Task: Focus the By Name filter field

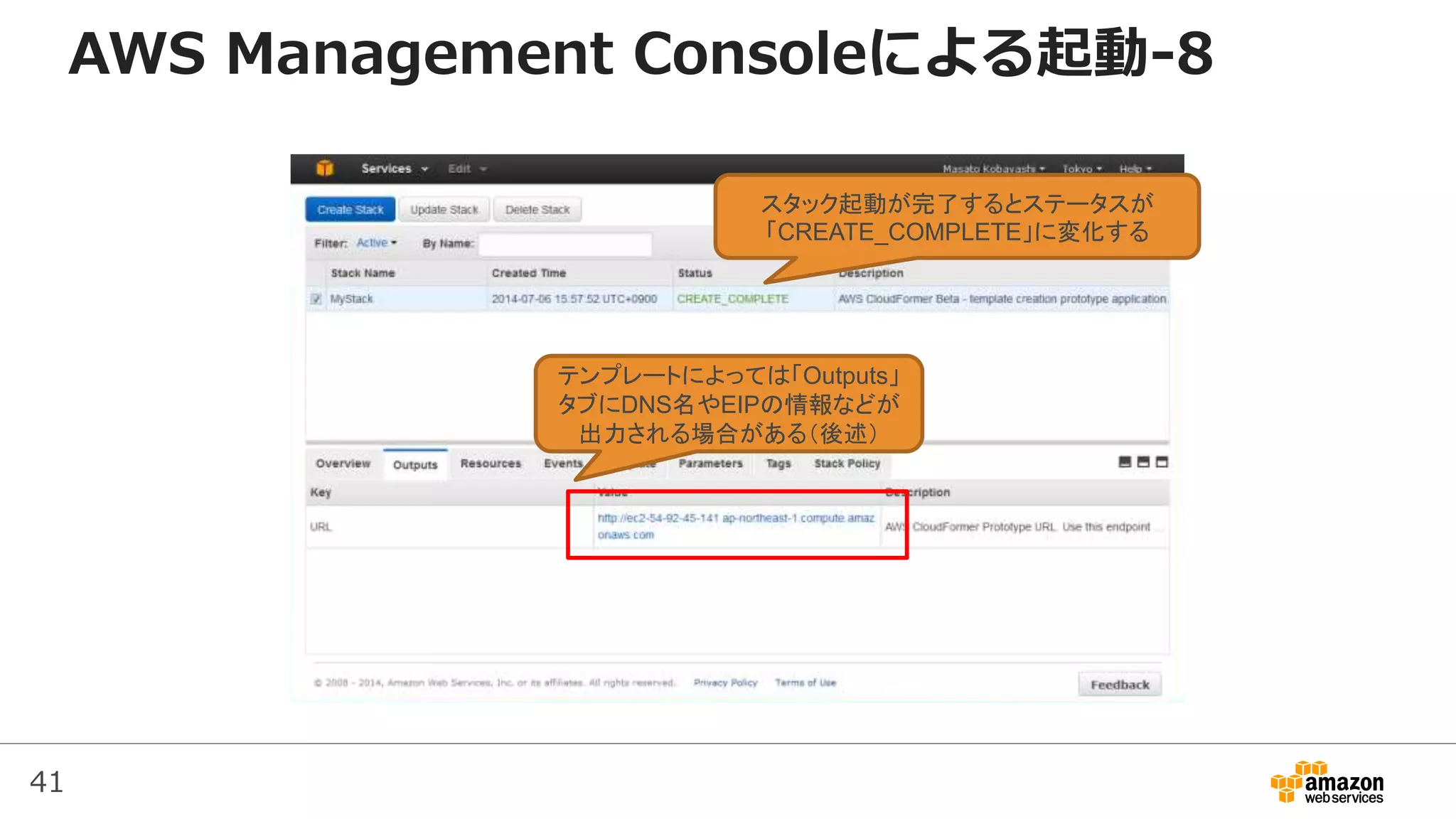Action: [x=565, y=244]
